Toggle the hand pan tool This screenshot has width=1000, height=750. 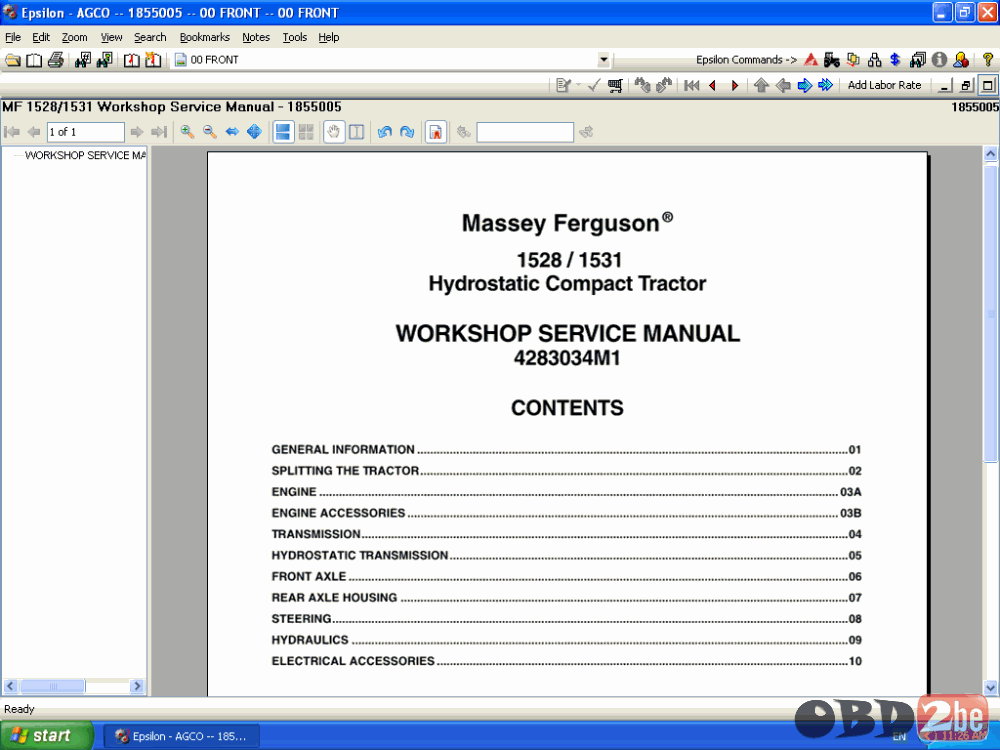pyautogui.click(x=334, y=132)
